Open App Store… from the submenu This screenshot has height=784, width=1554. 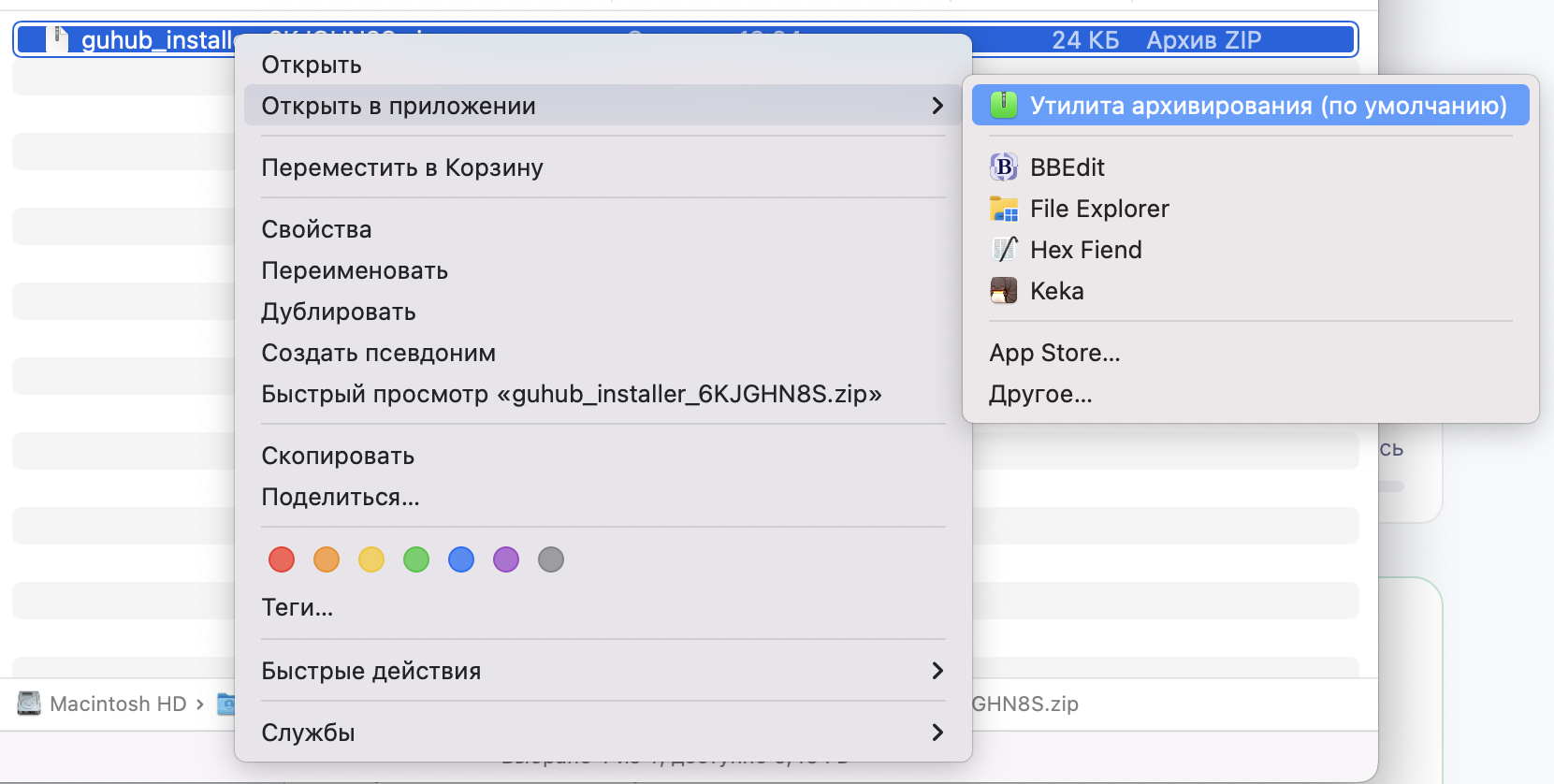click(x=1054, y=353)
